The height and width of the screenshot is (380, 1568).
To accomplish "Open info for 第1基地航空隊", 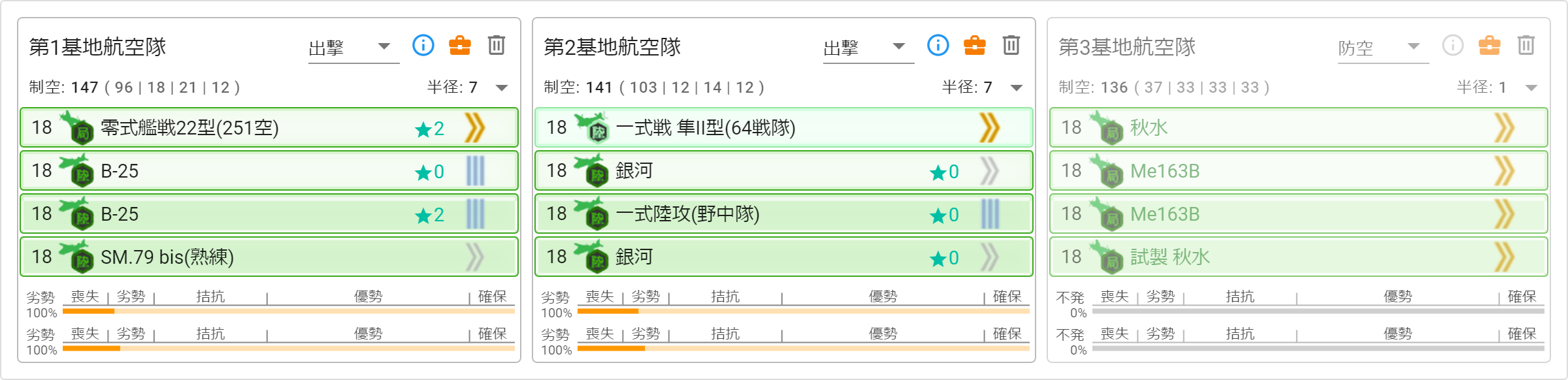I will 423,46.
